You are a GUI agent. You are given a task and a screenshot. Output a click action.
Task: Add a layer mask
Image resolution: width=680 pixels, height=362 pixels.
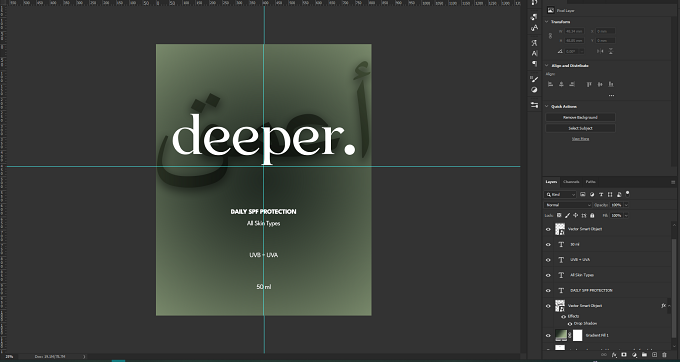coord(624,355)
